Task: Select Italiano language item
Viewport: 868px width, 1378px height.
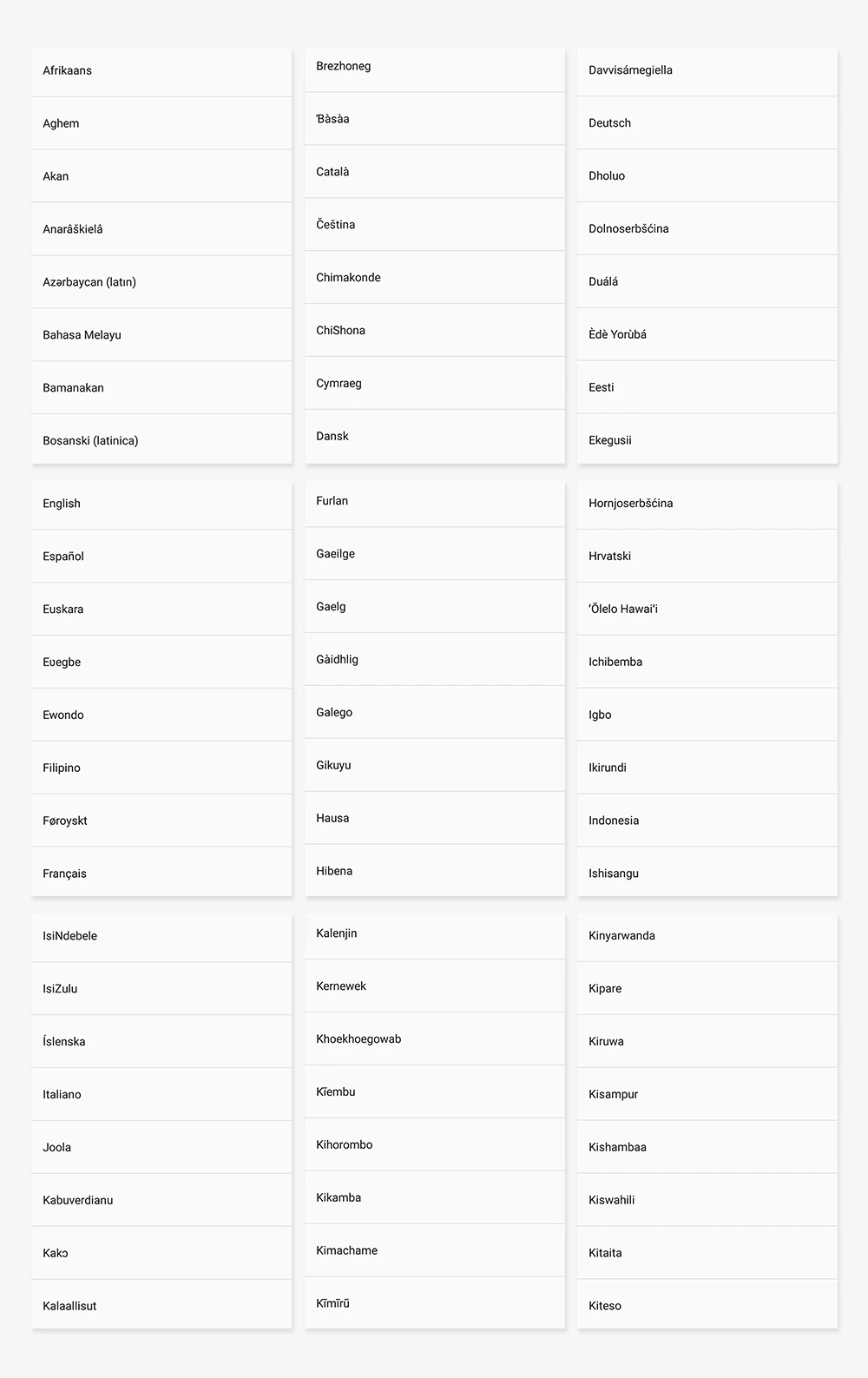Action: pos(161,1094)
